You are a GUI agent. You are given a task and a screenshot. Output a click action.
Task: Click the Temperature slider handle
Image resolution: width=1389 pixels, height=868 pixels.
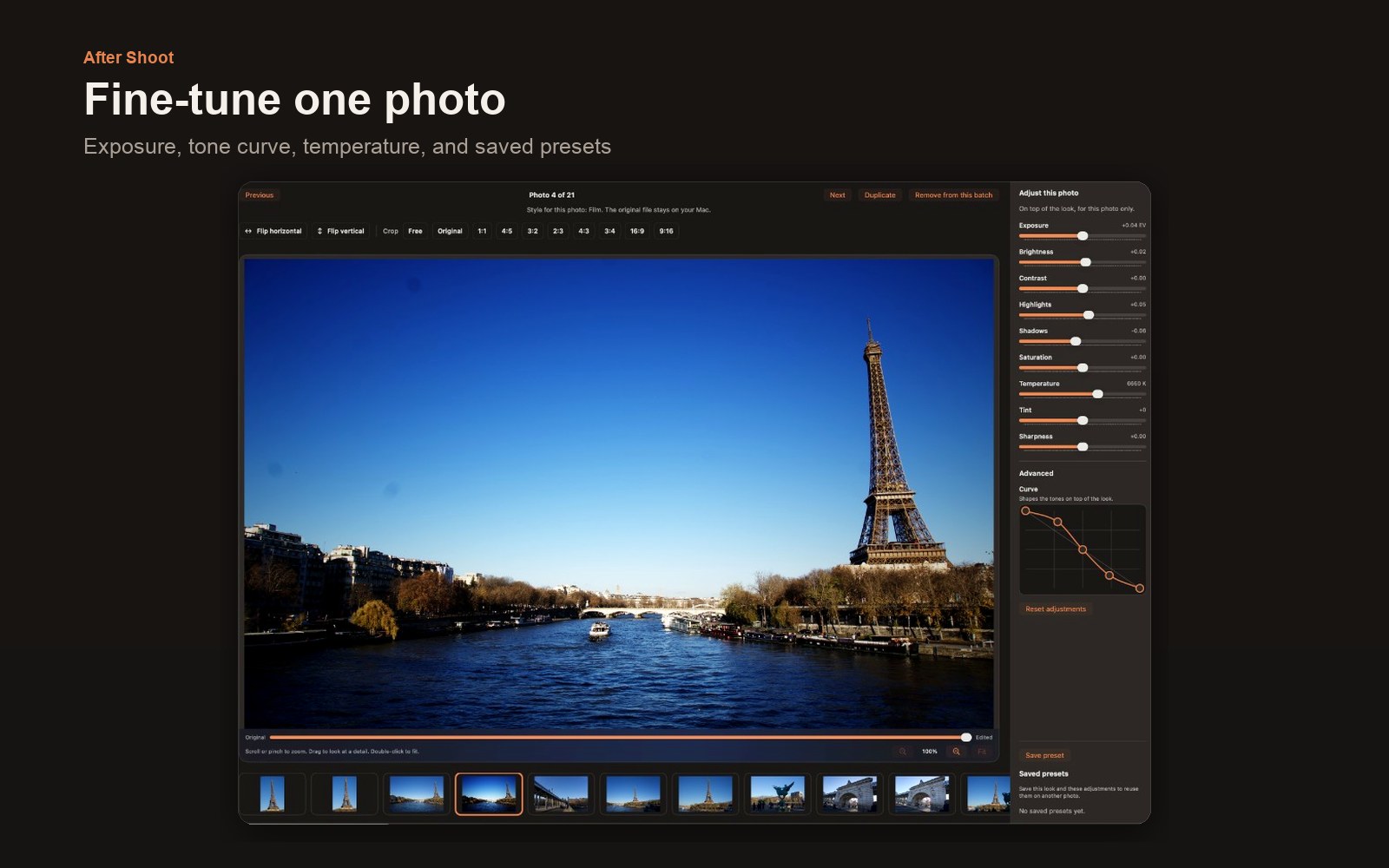(x=1097, y=394)
